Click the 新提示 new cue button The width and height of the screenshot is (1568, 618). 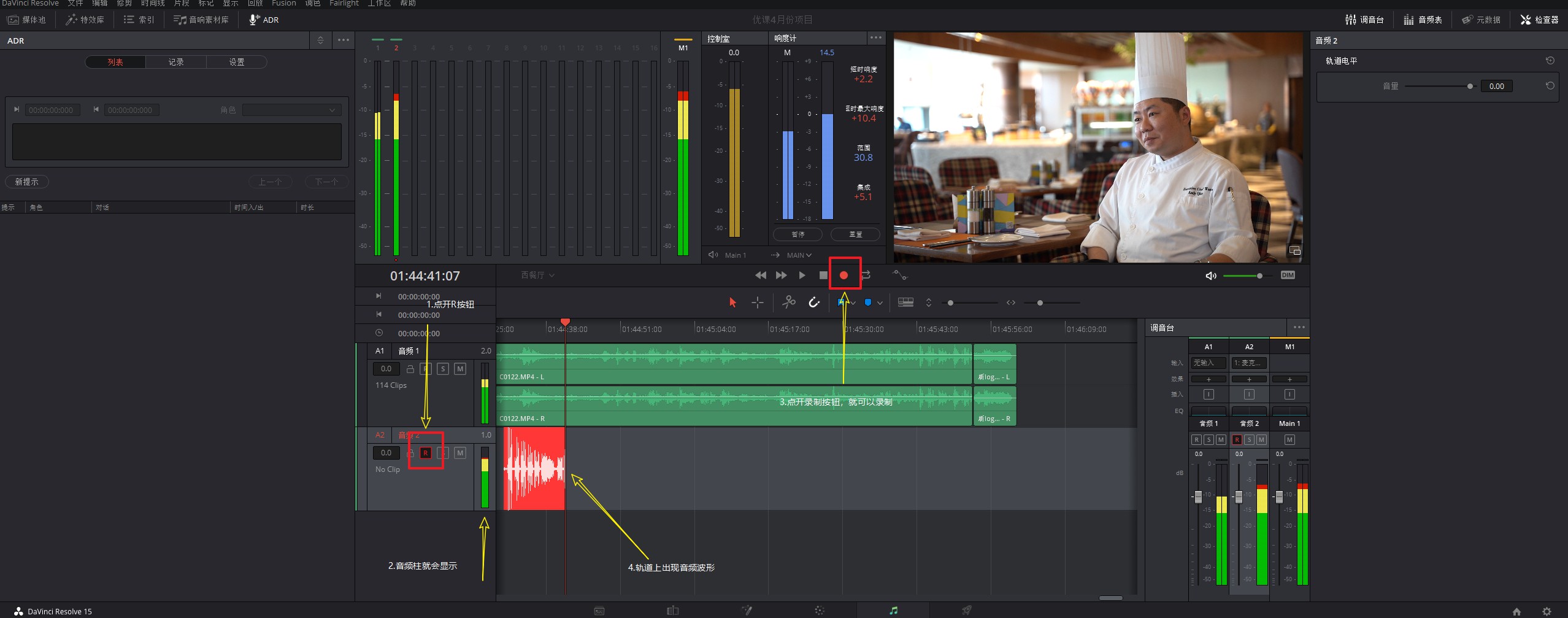point(27,182)
